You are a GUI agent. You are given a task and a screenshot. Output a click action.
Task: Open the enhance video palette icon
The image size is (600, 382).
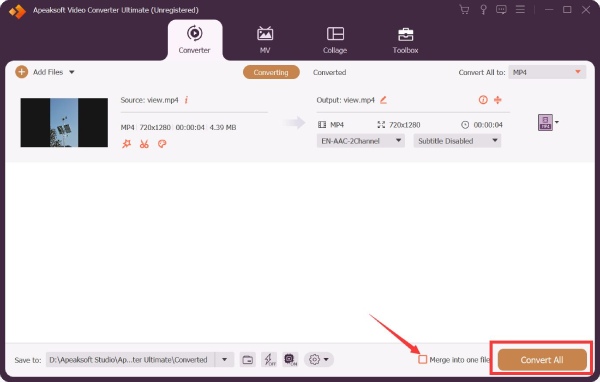(x=162, y=144)
